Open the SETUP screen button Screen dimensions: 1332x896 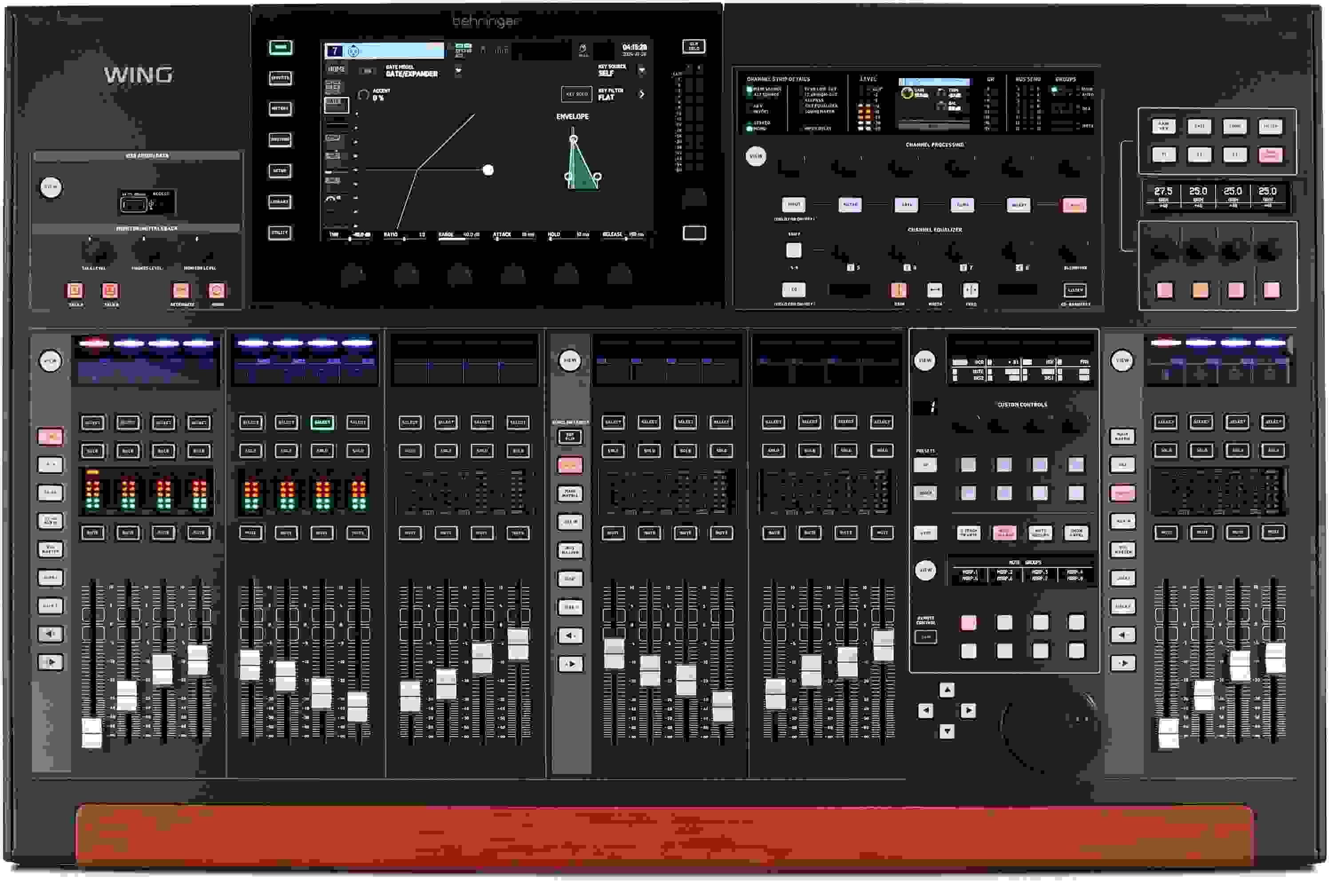280,171
